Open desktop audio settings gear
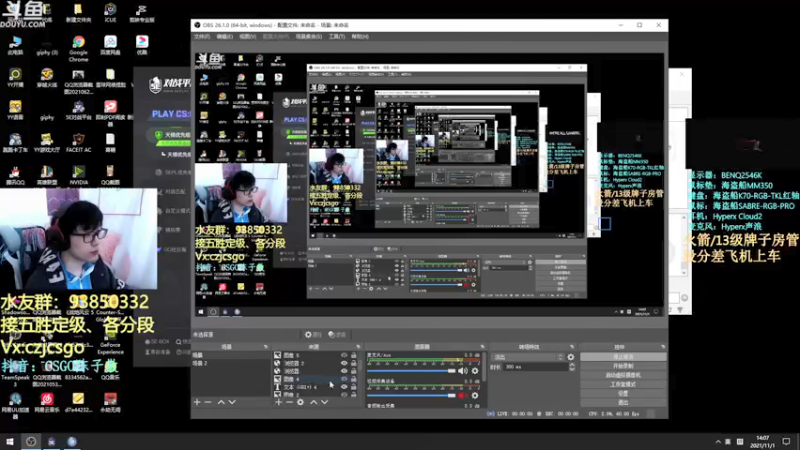The image size is (800, 450). click(475, 395)
